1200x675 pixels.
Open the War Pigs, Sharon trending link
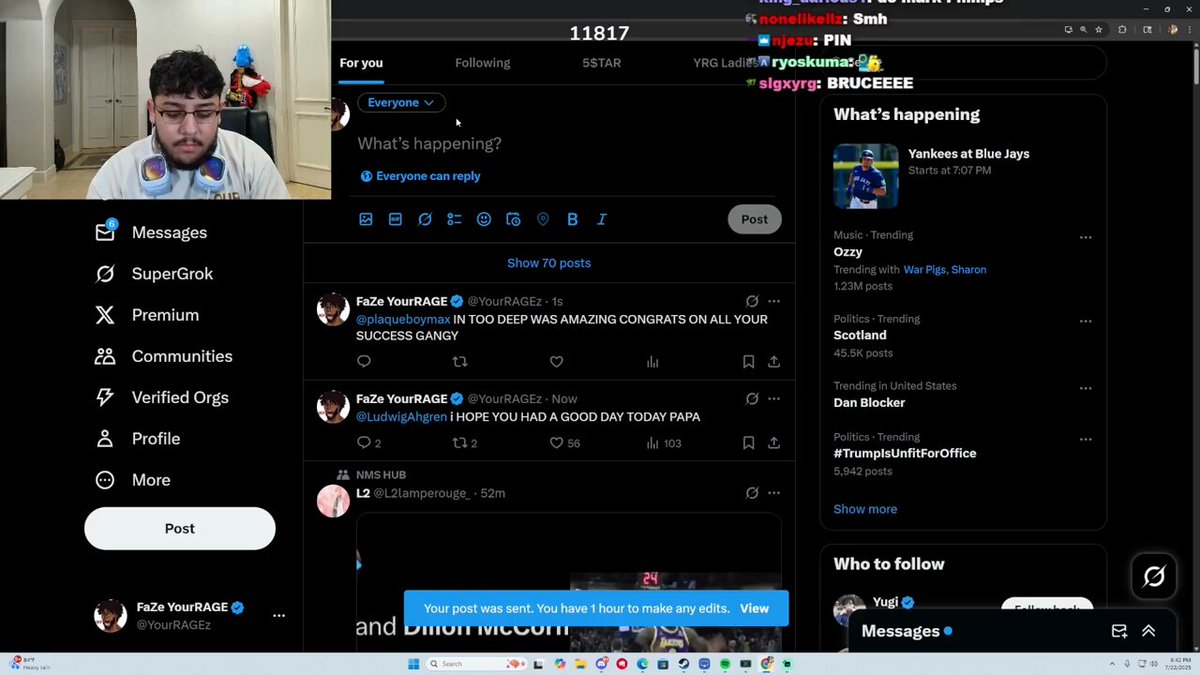(x=945, y=270)
